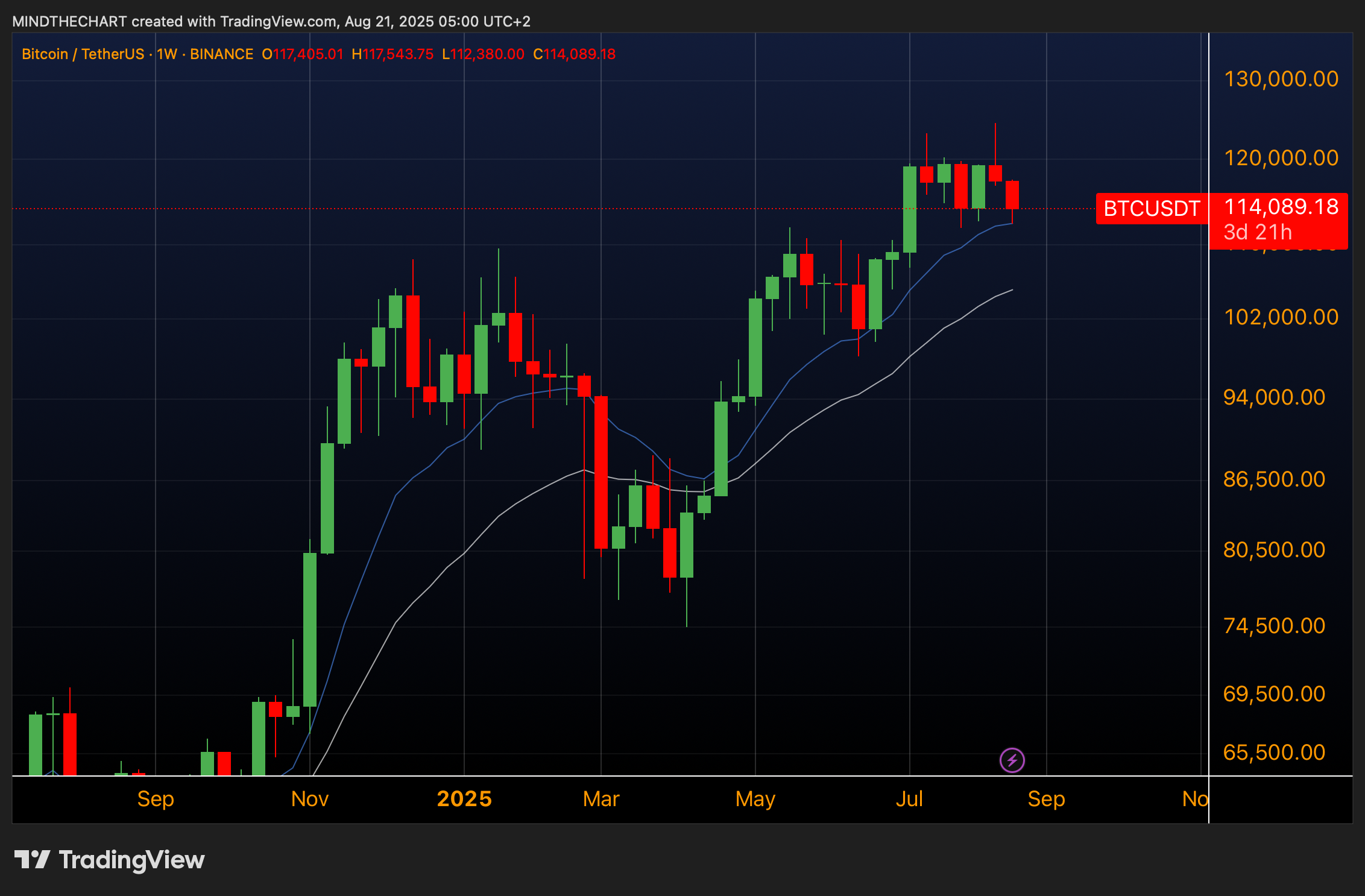Click the open value O117,405.01
The width and height of the screenshot is (1365, 896).
(x=302, y=54)
